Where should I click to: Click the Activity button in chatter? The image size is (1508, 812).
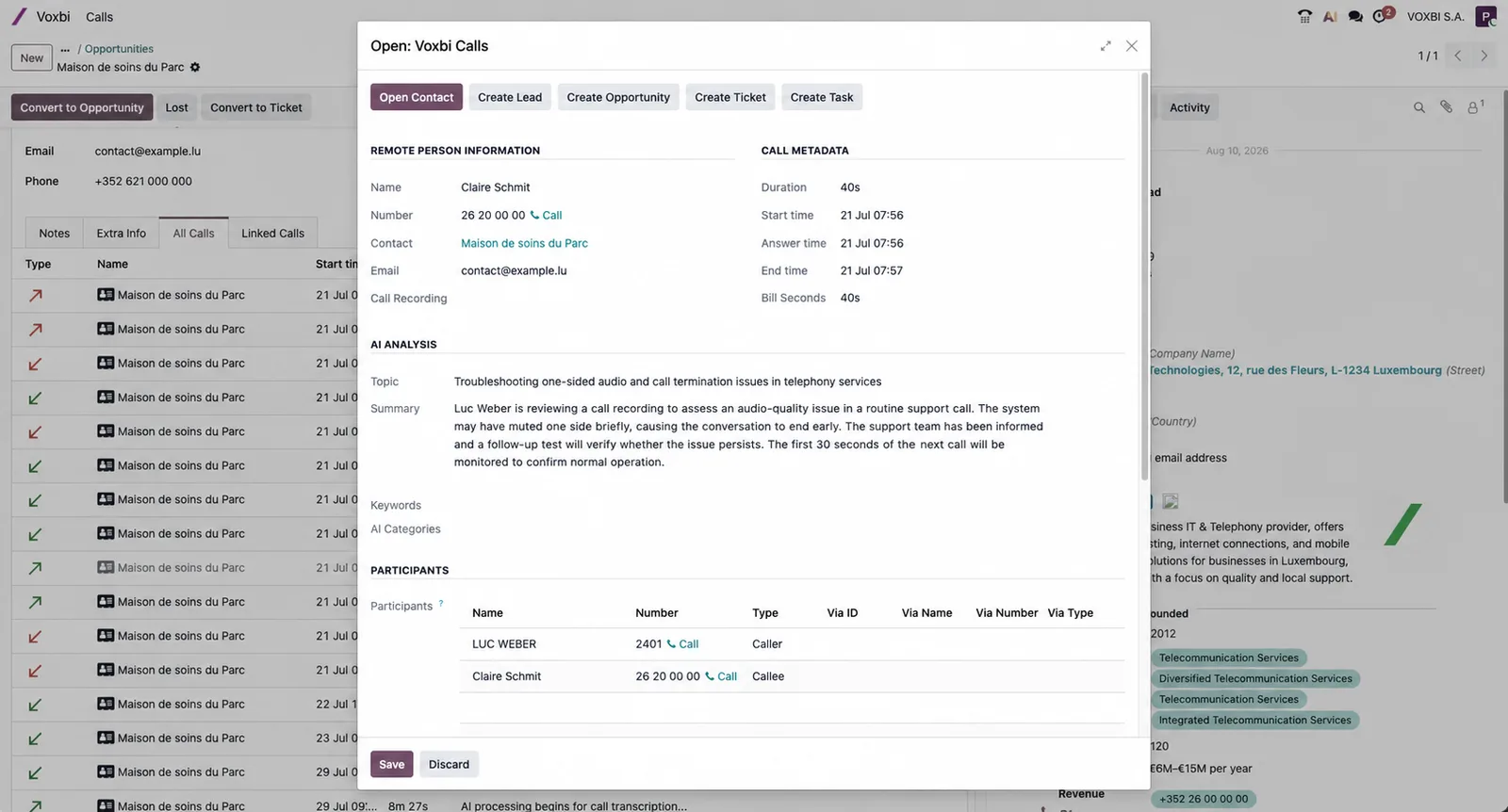(x=1189, y=107)
